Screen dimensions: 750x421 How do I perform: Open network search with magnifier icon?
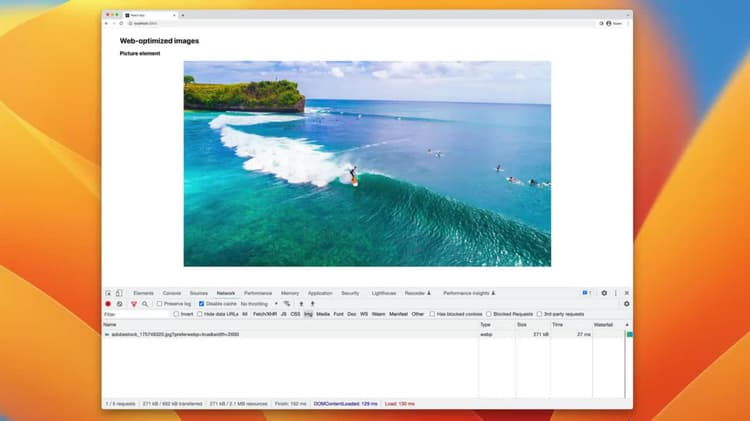(x=145, y=304)
